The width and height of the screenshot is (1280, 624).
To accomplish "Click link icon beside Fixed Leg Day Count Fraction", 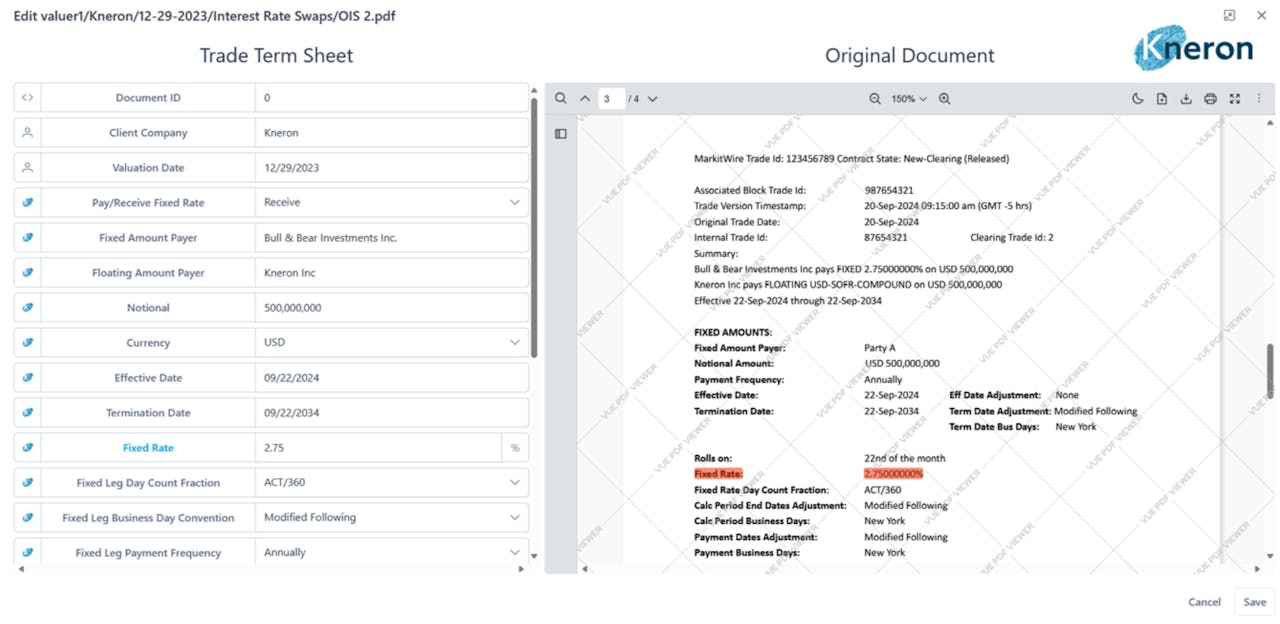I will pyautogui.click(x=28, y=483).
